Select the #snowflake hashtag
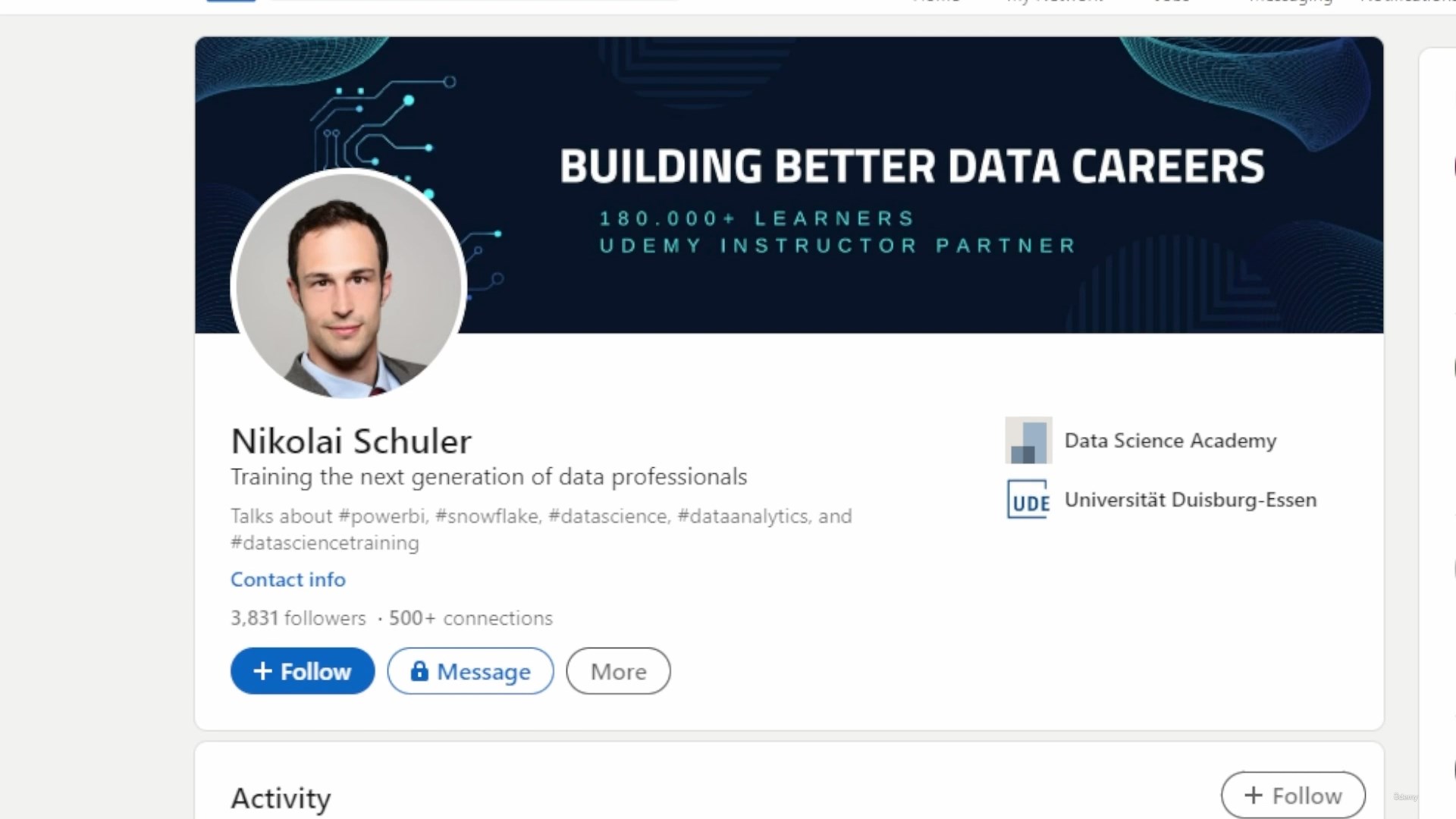The height and width of the screenshot is (819, 1456). pyautogui.click(x=488, y=516)
